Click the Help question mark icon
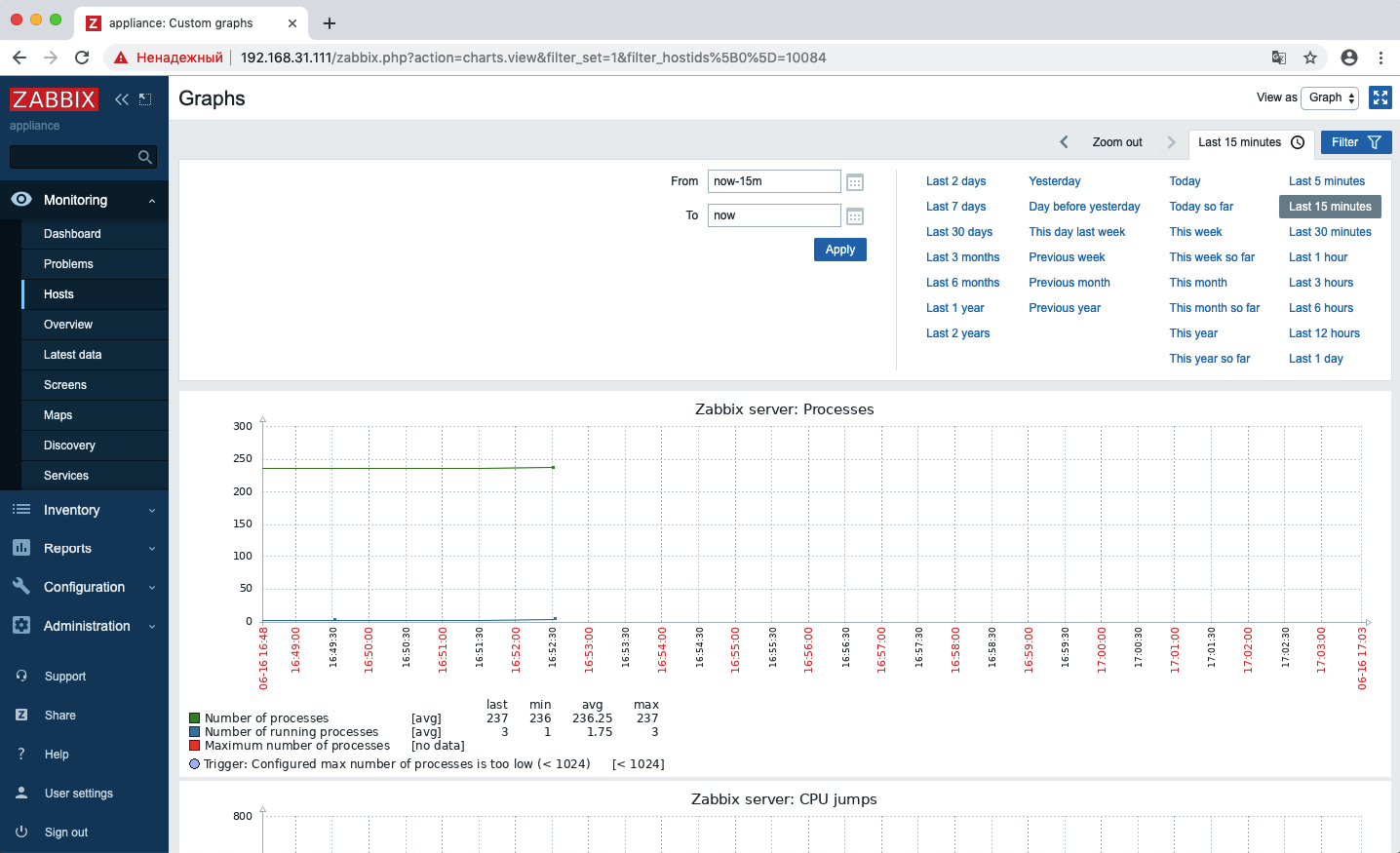 [x=21, y=754]
